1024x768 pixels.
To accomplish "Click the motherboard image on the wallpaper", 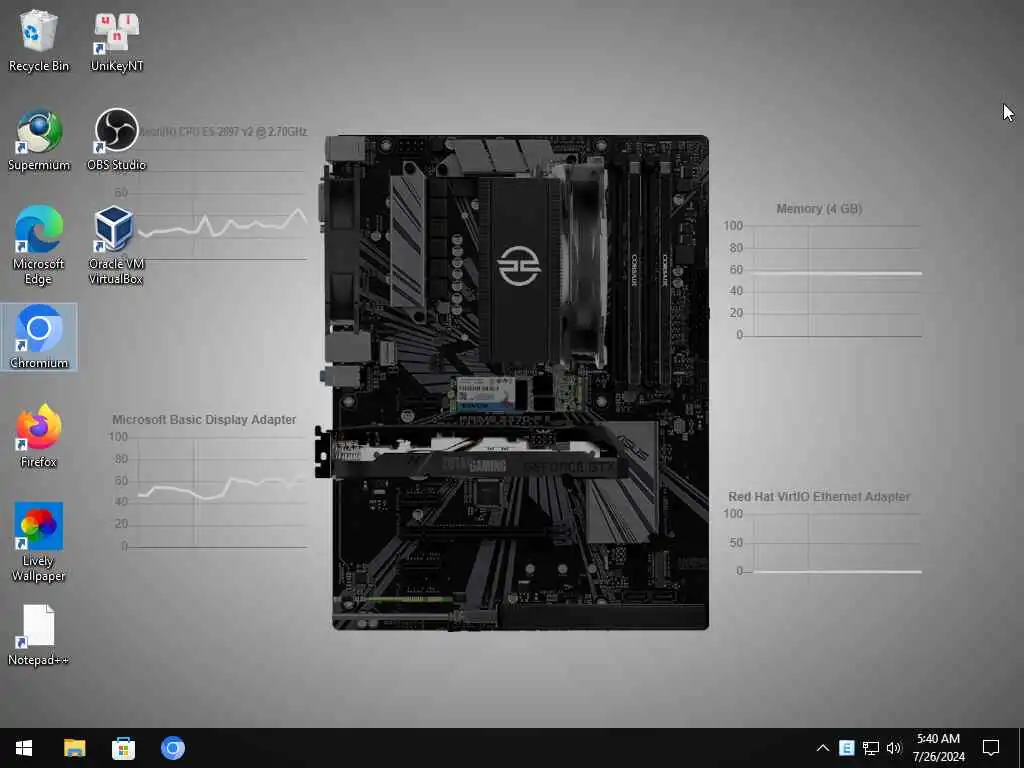I will pyautogui.click(x=513, y=383).
